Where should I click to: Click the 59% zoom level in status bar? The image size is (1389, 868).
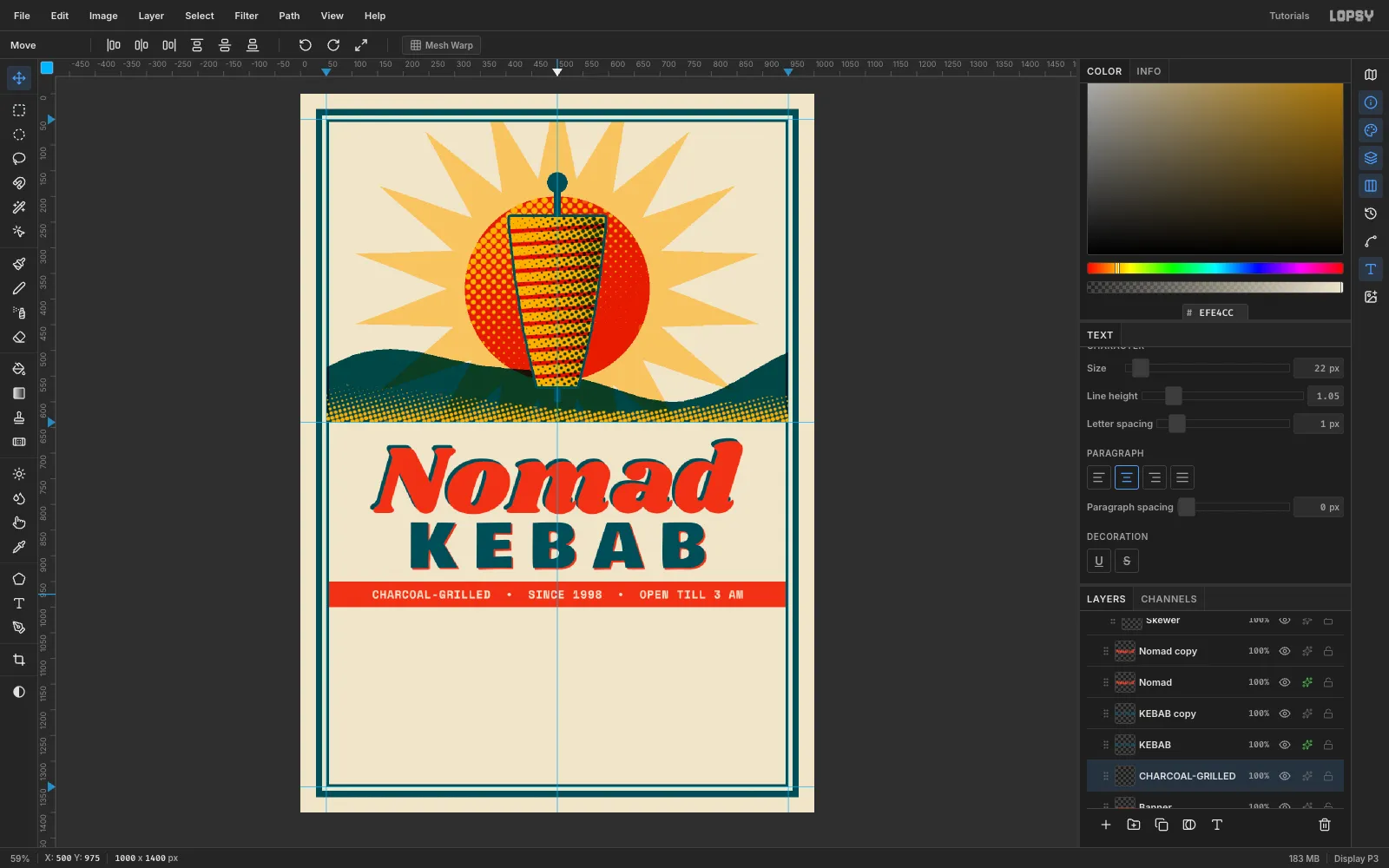(20, 858)
